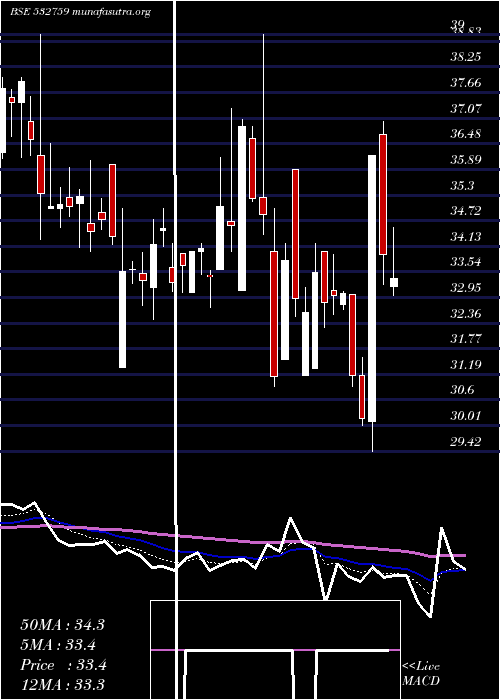
Task: Click the '<<Live MACD' label
Action: [x=421, y=673]
